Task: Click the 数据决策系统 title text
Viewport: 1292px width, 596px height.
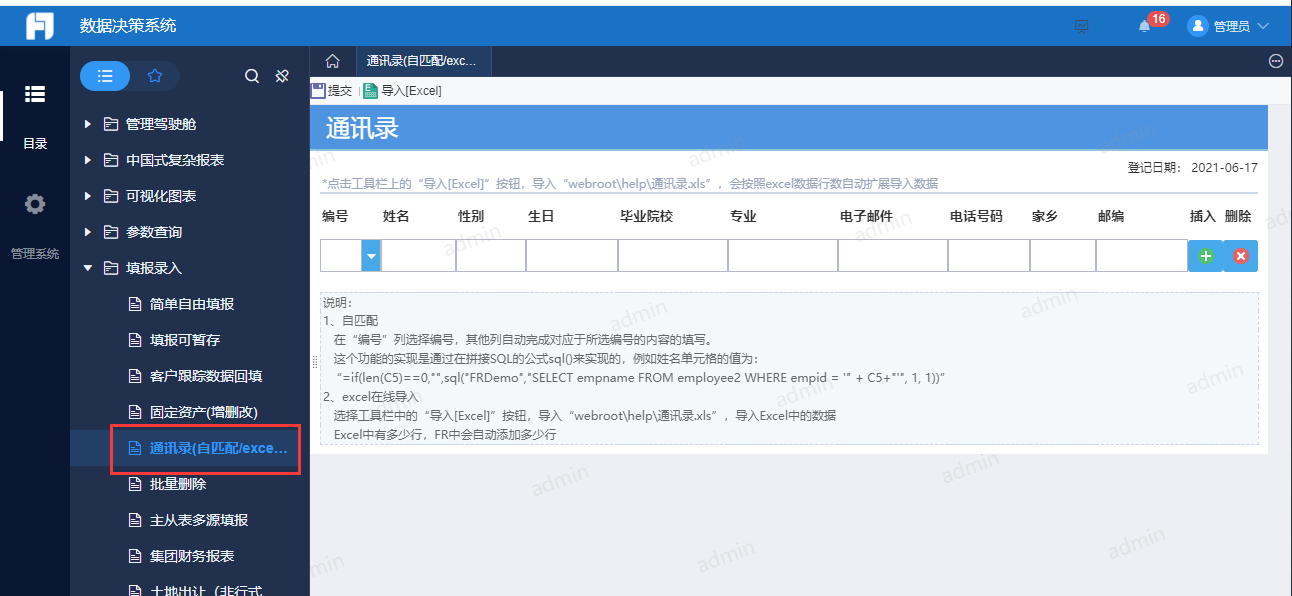Action: pyautogui.click(x=128, y=26)
